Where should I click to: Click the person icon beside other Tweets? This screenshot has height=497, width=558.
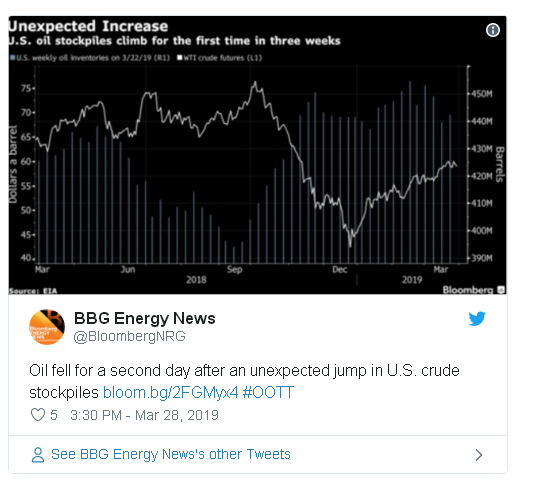point(38,455)
